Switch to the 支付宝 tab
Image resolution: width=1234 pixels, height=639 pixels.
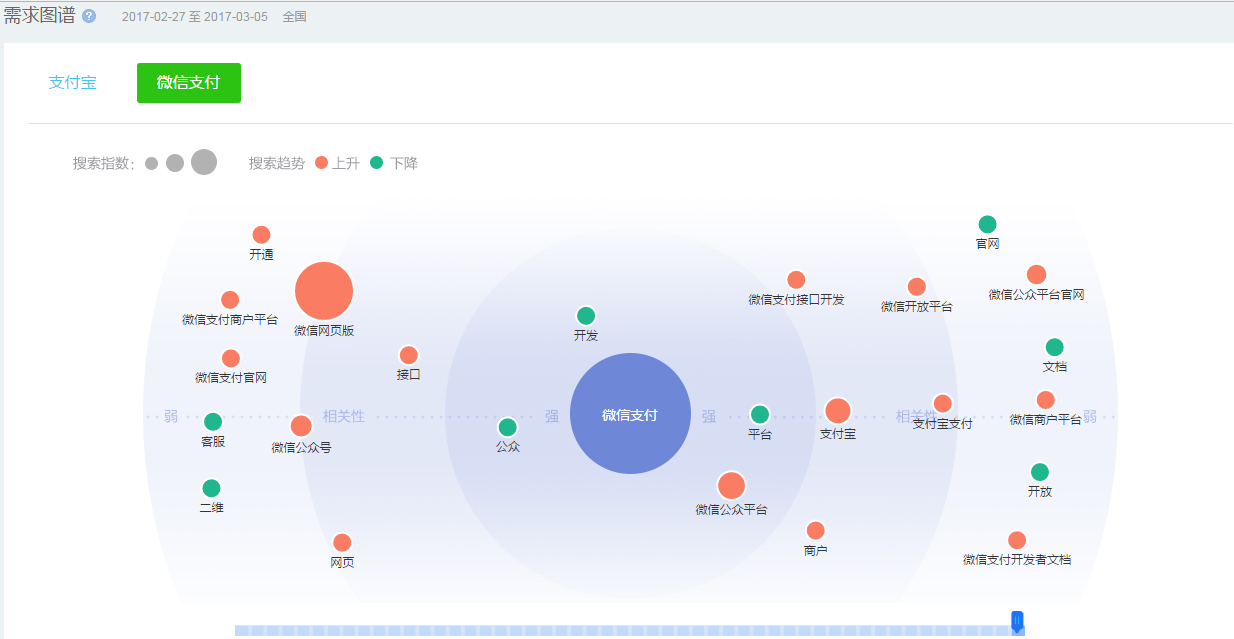click(73, 83)
